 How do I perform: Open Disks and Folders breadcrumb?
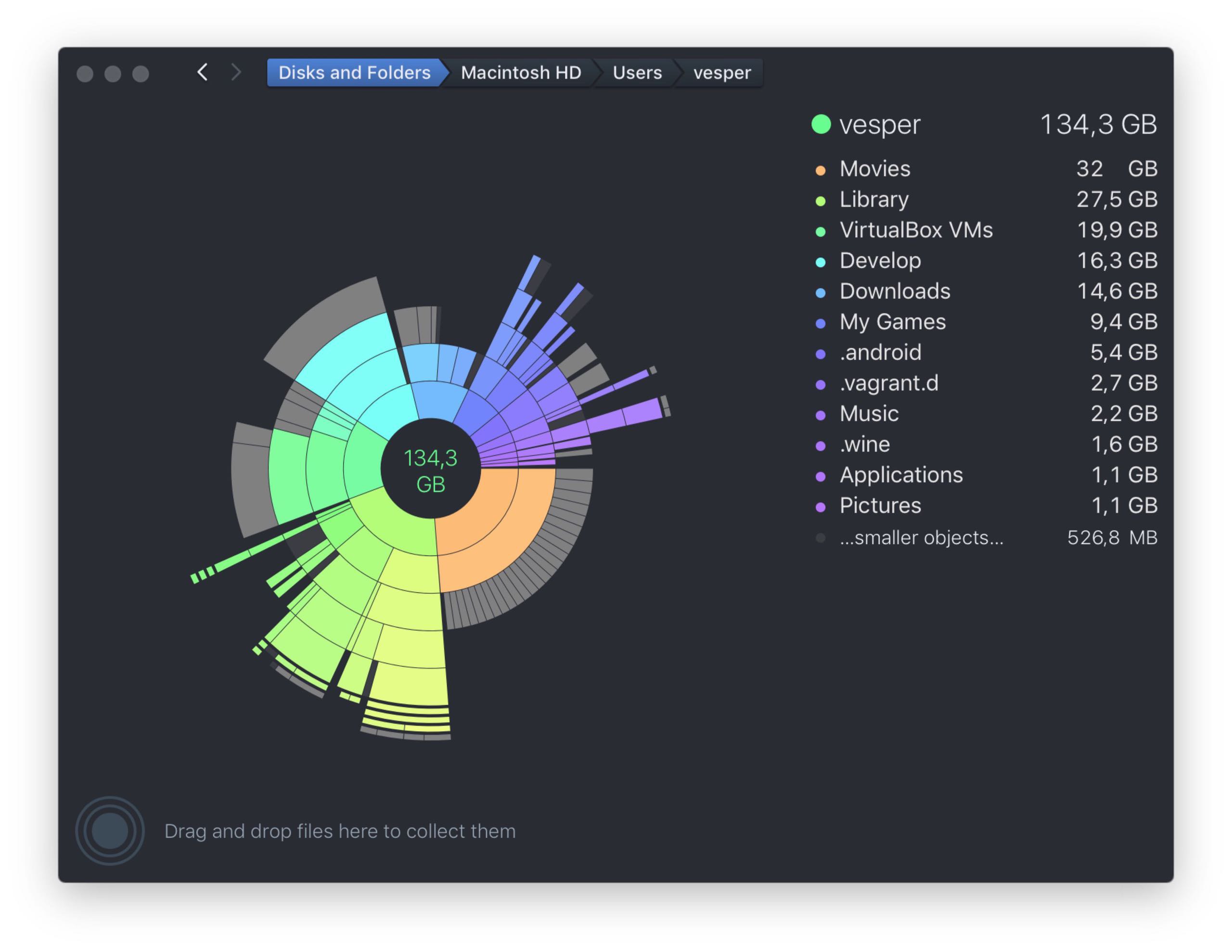tap(354, 73)
